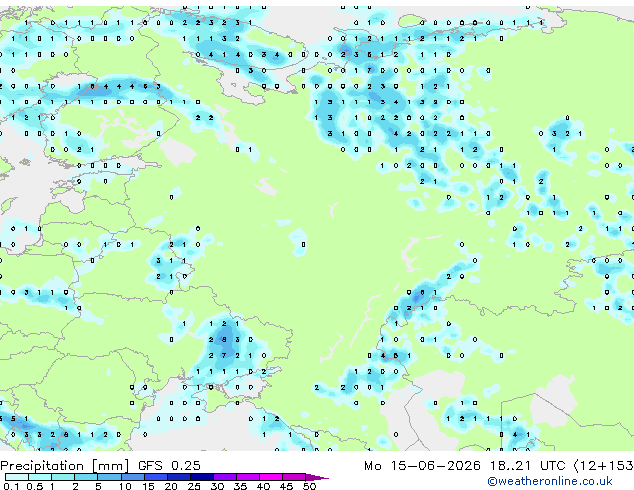
Task: Select the 30–35 mm purple swatch
Action: pyautogui.click(x=224, y=477)
